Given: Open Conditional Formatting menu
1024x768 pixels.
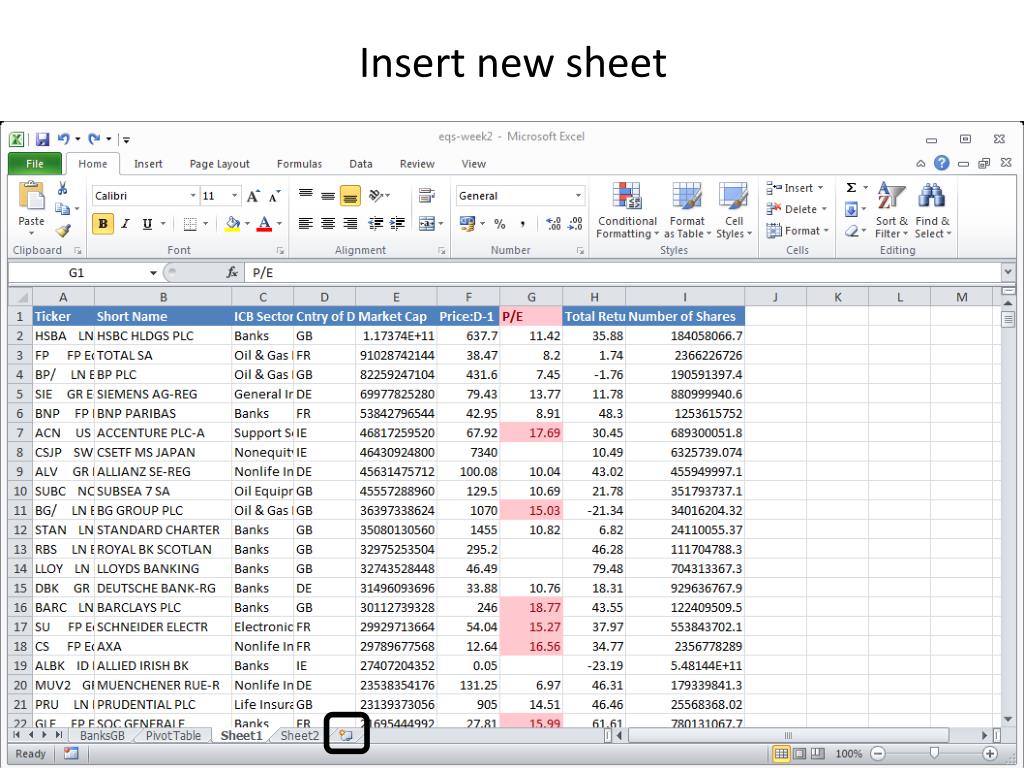Looking at the screenshot, I should coord(627,210).
